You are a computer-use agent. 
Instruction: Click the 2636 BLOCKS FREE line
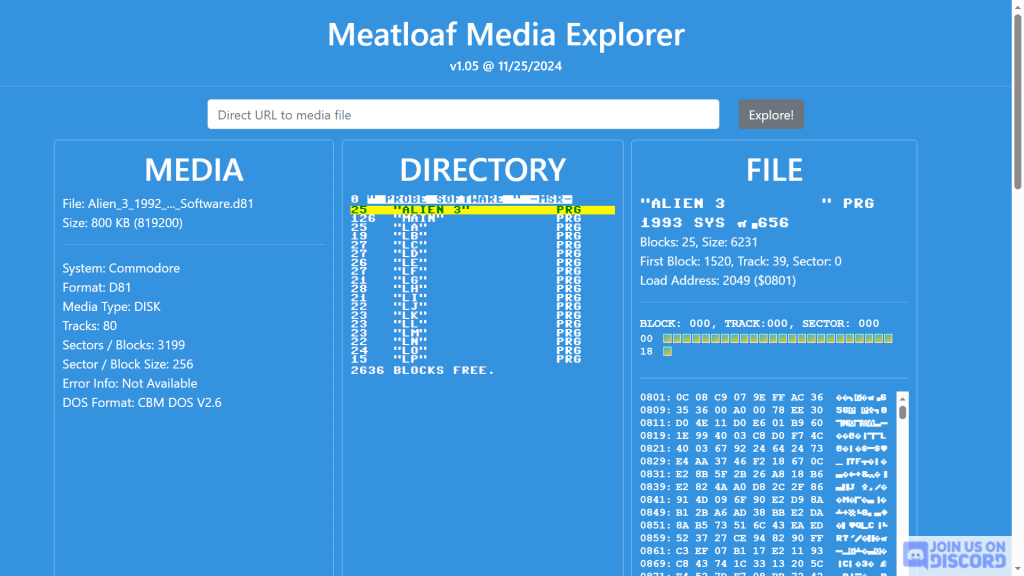tap(422, 371)
